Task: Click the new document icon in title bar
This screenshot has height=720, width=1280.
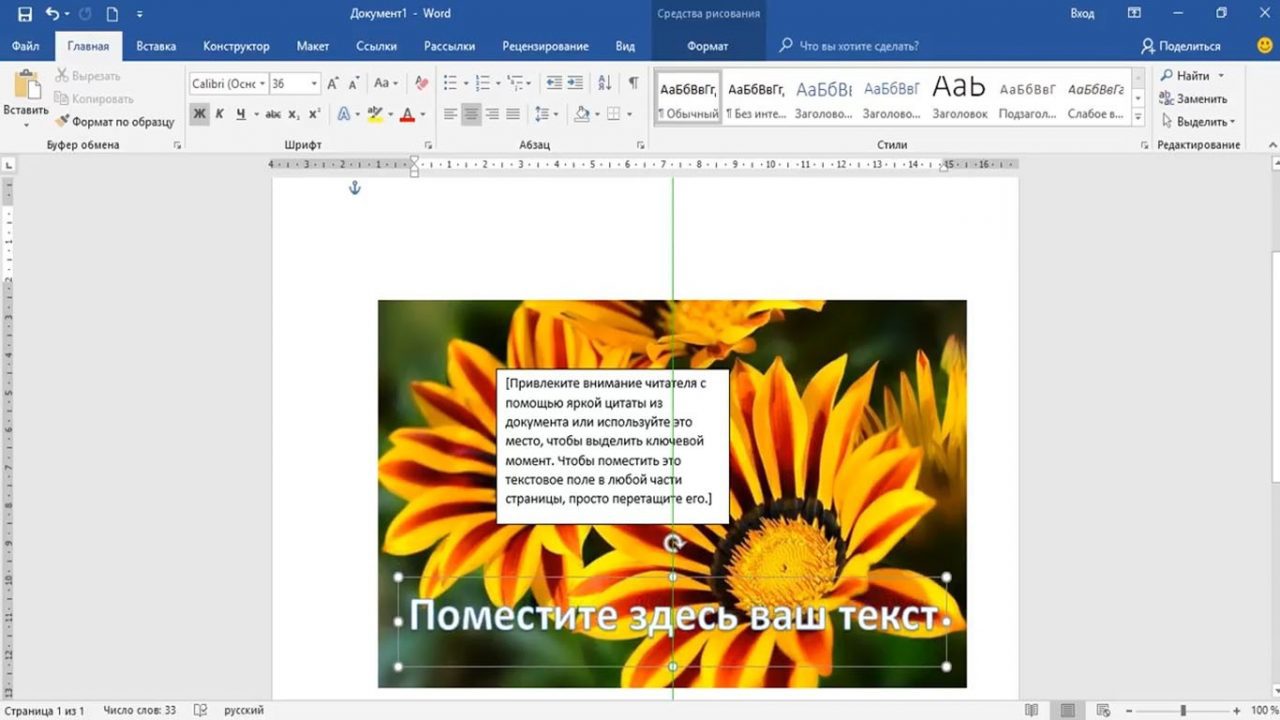Action: pyautogui.click(x=112, y=14)
